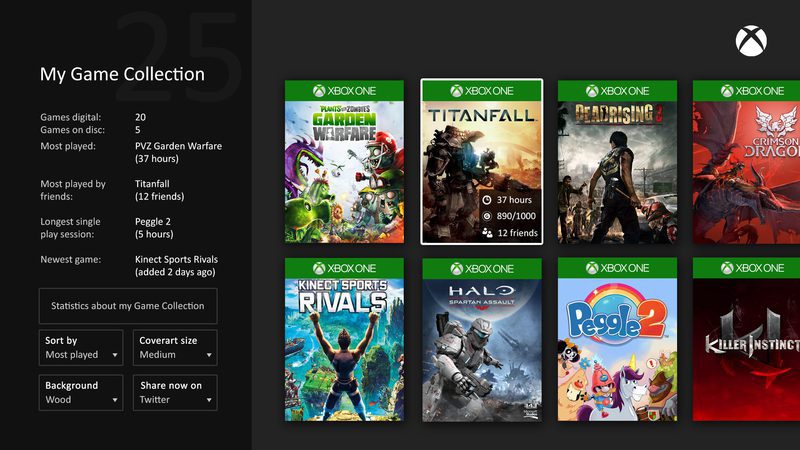Open the Background dropdown set to Wood

click(82, 392)
